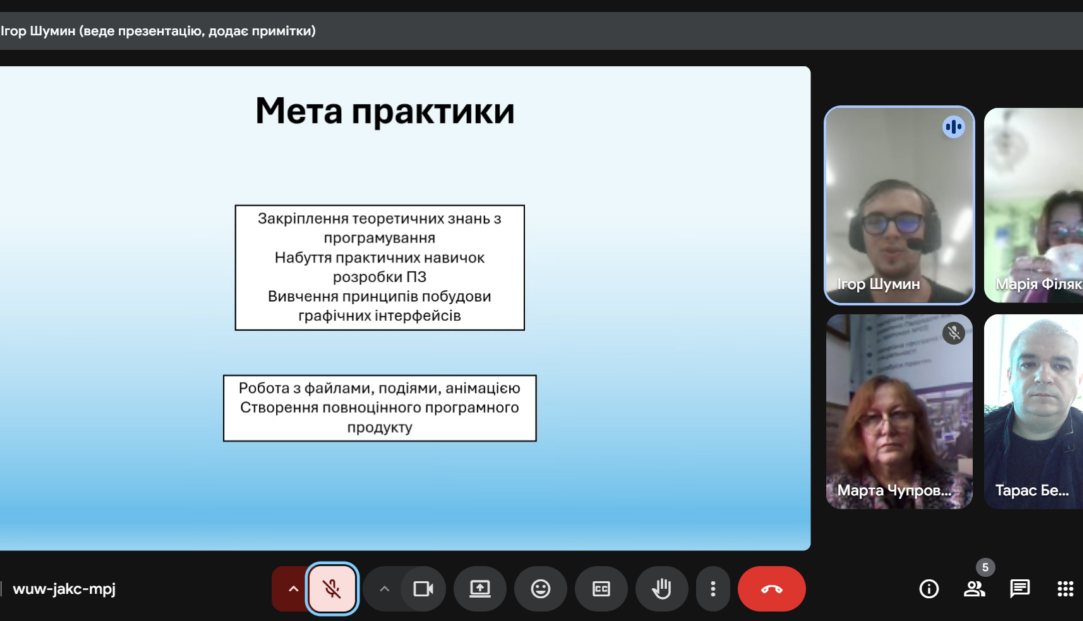Image resolution: width=1083 pixels, height=621 pixels.
Task: Toggle the camera on or off
Action: click(x=423, y=589)
